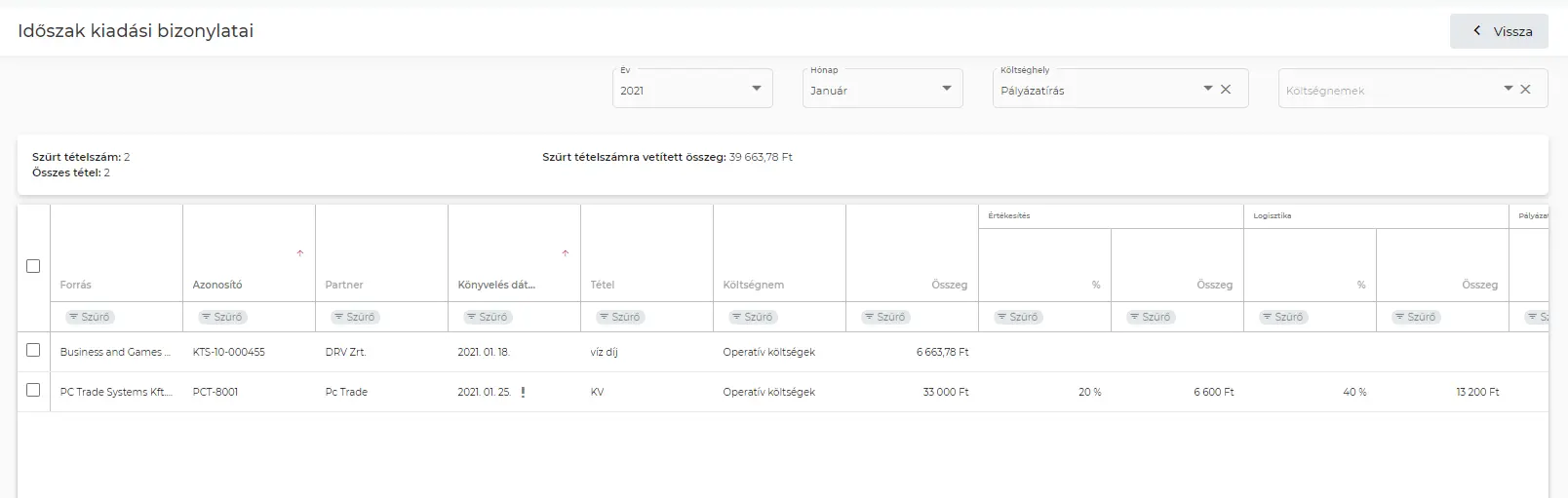Clear the Költségnemek field with X icon
Image resolution: width=1568 pixels, height=498 pixels.
point(1526,90)
